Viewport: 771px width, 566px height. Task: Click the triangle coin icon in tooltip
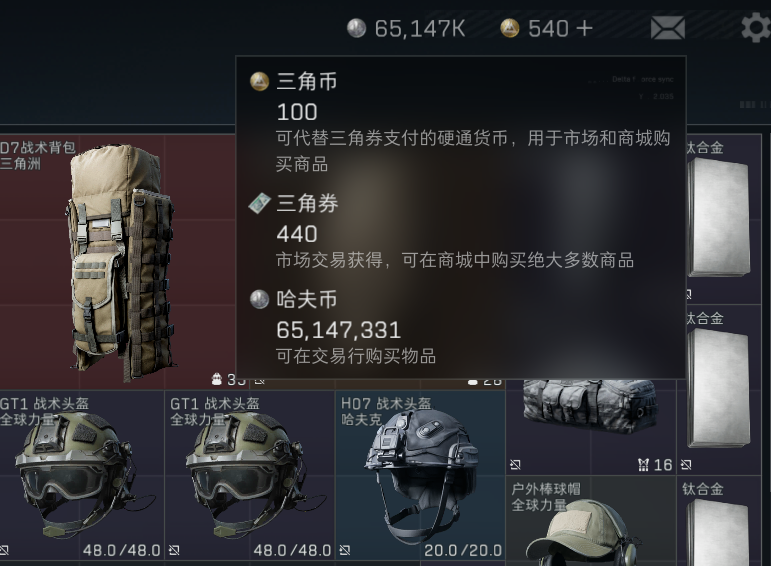pyautogui.click(x=259, y=82)
